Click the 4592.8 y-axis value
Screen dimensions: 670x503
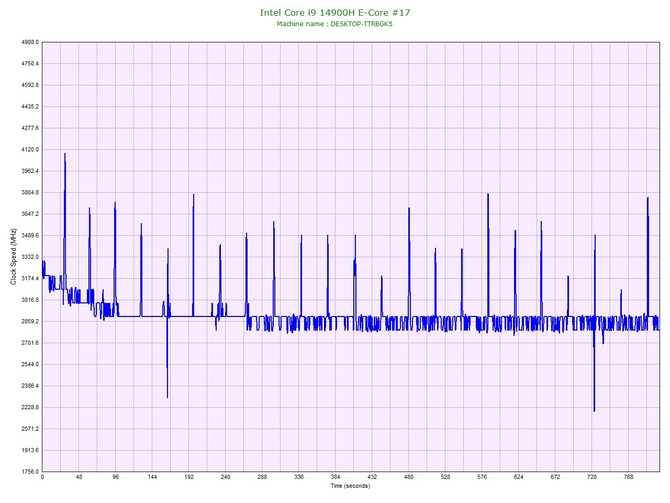click(30, 85)
